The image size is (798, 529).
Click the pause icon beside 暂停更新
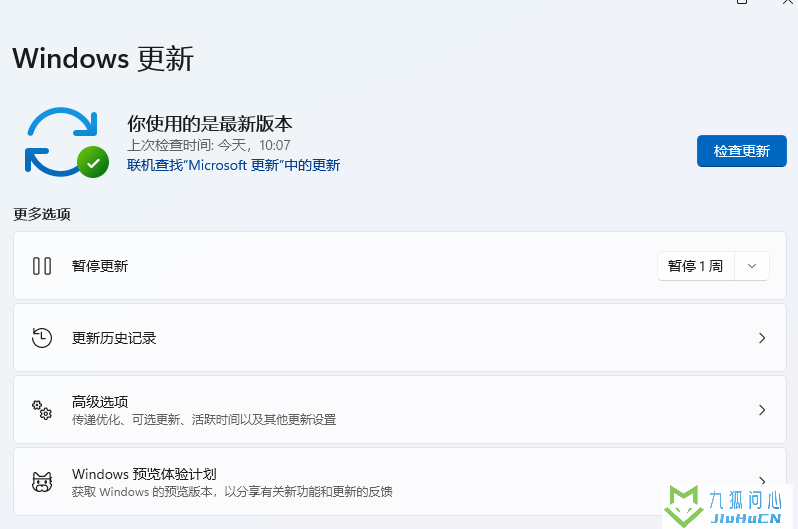(42, 266)
